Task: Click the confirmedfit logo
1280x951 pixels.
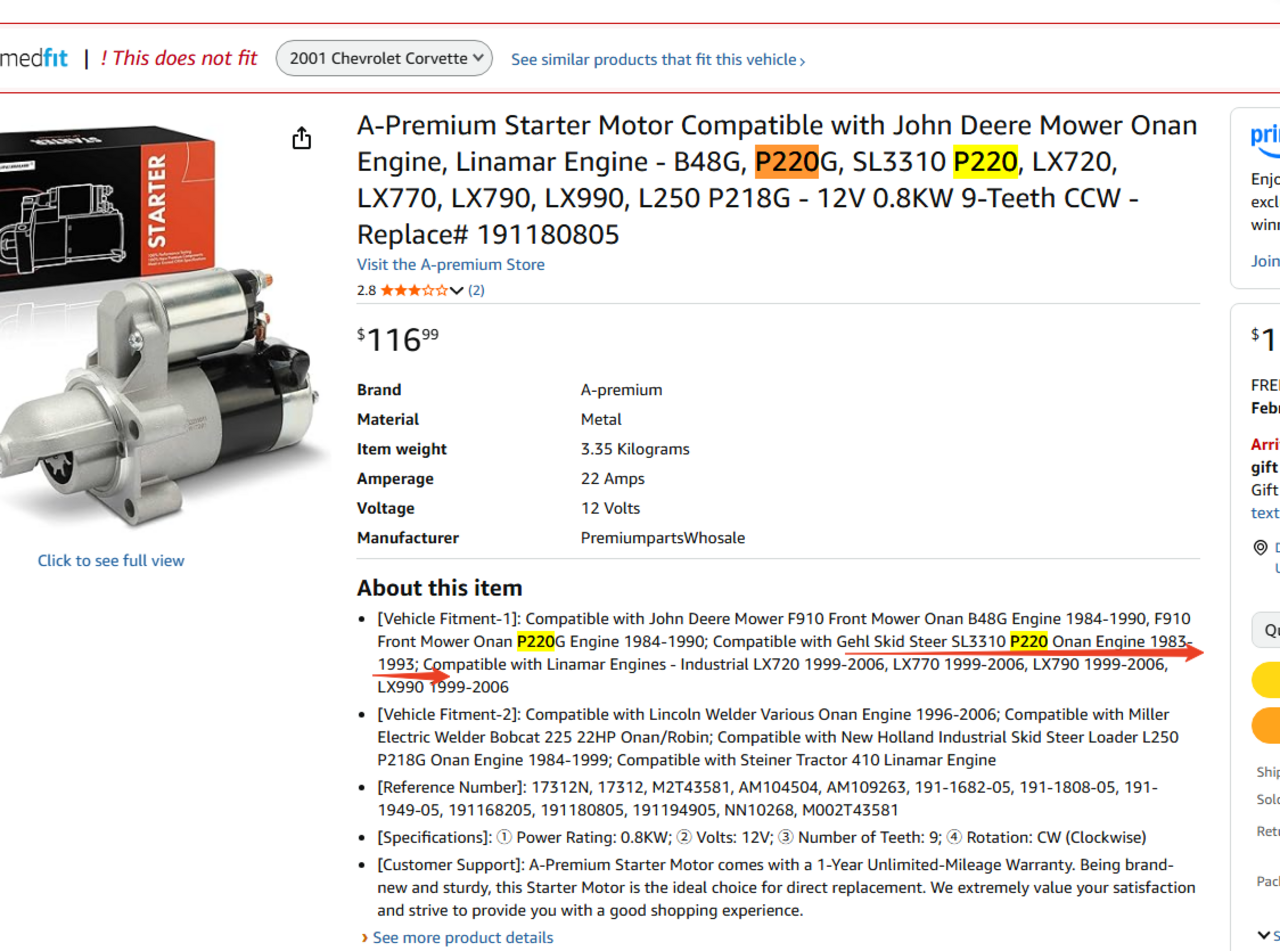Action: point(34,58)
